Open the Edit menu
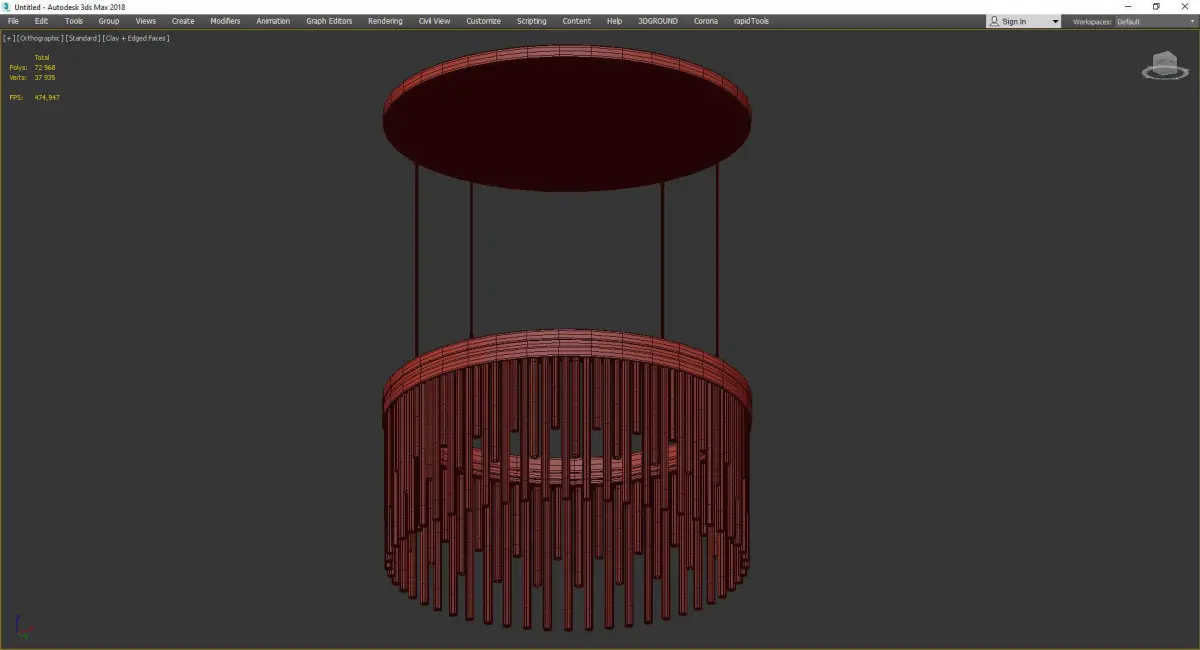This screenshot has width=1200, height=650. click(41, 21)
